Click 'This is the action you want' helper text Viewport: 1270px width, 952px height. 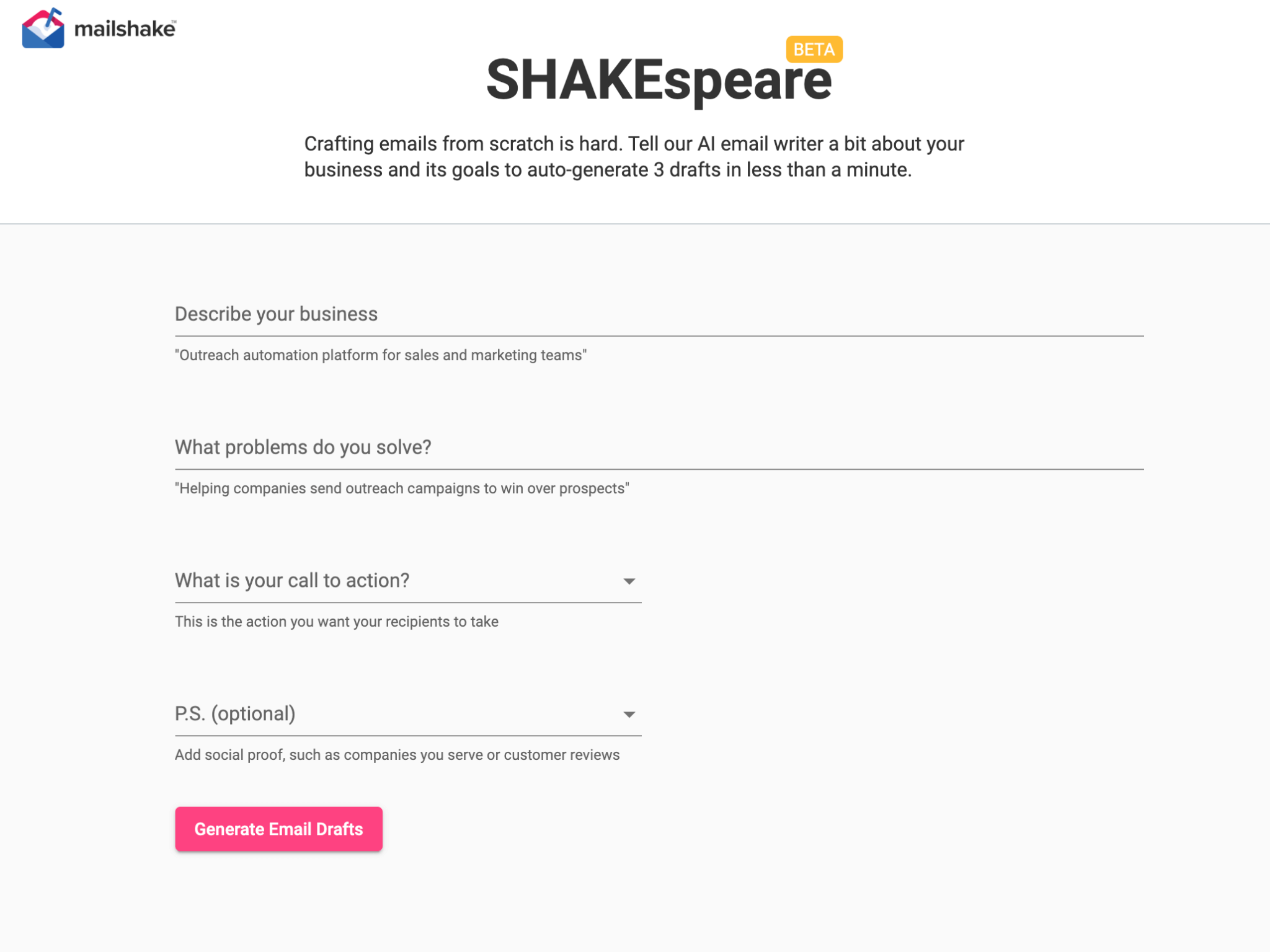(x=336, y=622)
